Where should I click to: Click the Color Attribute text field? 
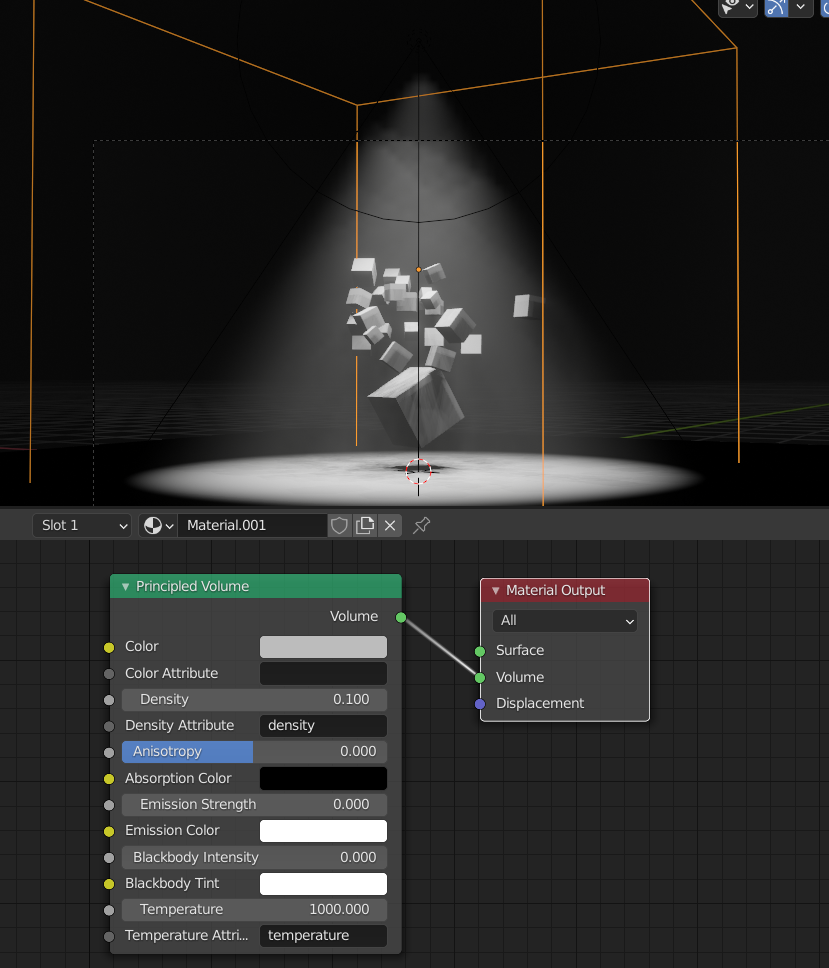tap(323, 674)
